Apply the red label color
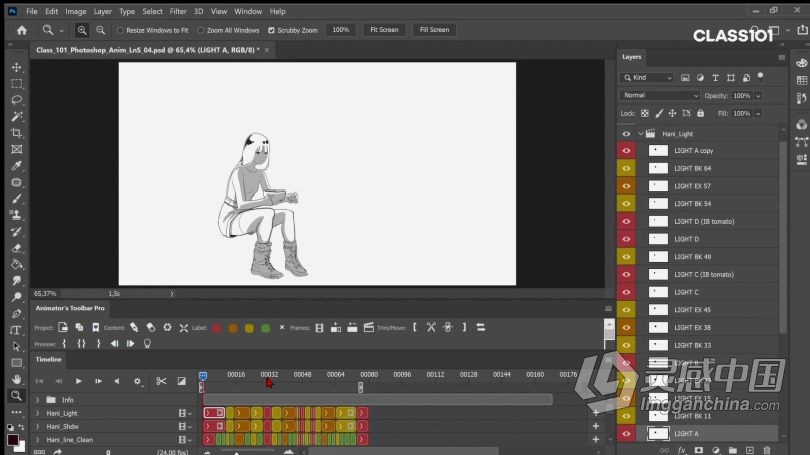 pyautogui.click(x=217, y=328)
